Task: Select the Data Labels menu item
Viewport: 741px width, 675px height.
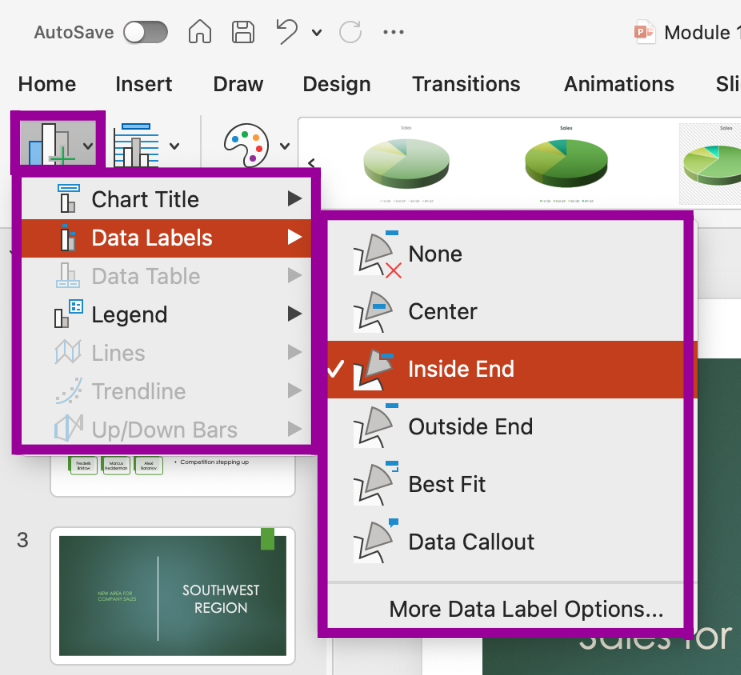Action: pyautogui.click(x=166, y=238)
